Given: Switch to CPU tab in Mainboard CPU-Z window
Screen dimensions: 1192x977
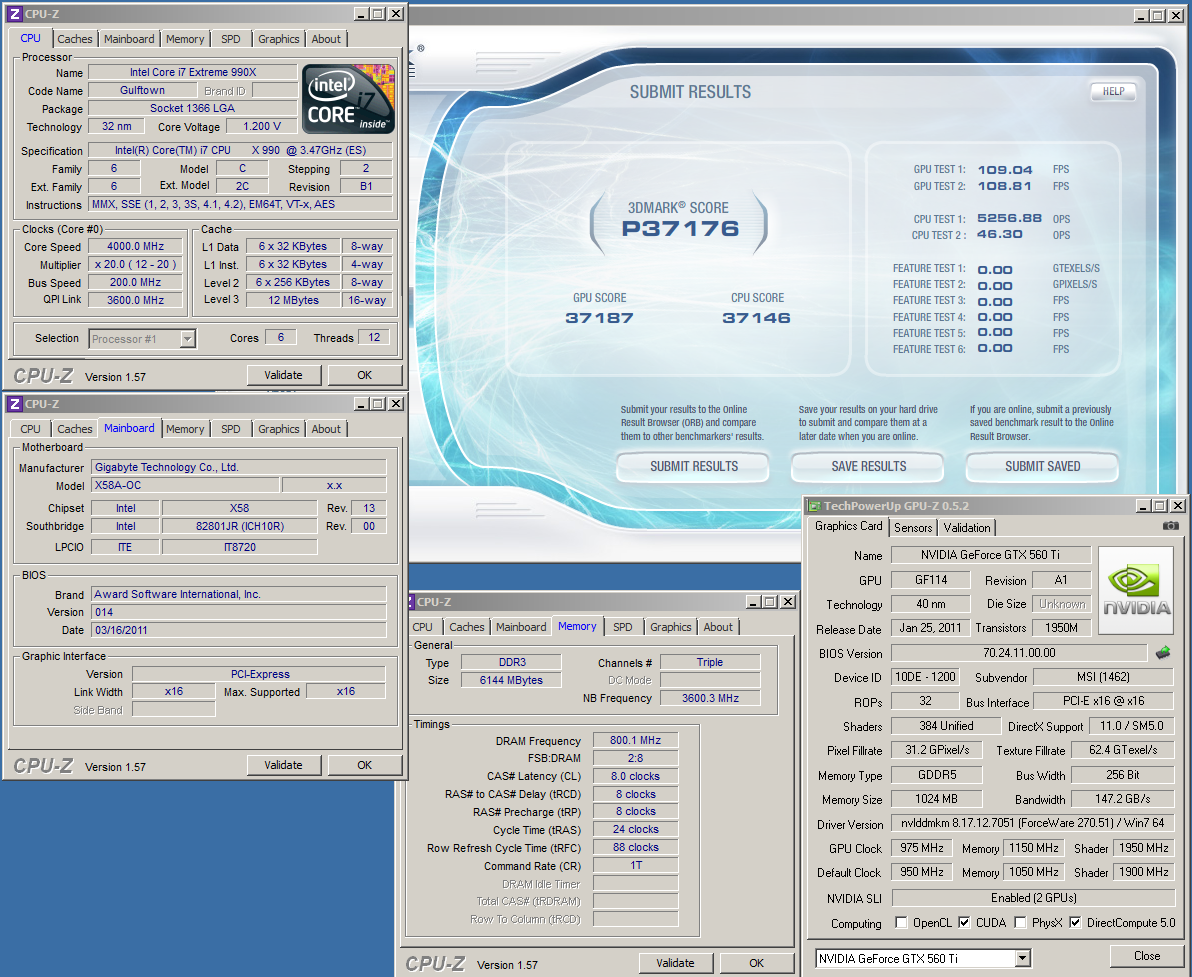Looking at the screenshot, I should click(30, 429).
